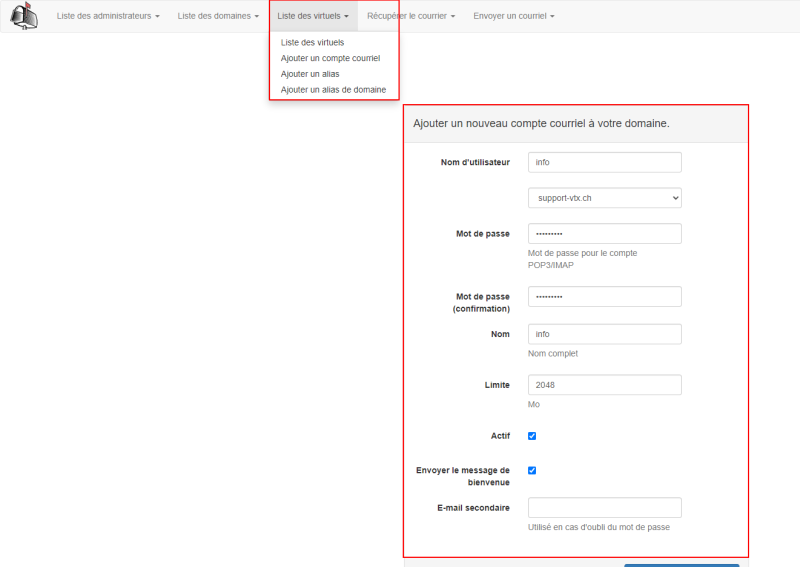The width and height of the screenshot is (800, 567).
Task: Open the support-vtx.ch domain selector
Action: coord(605,198)
